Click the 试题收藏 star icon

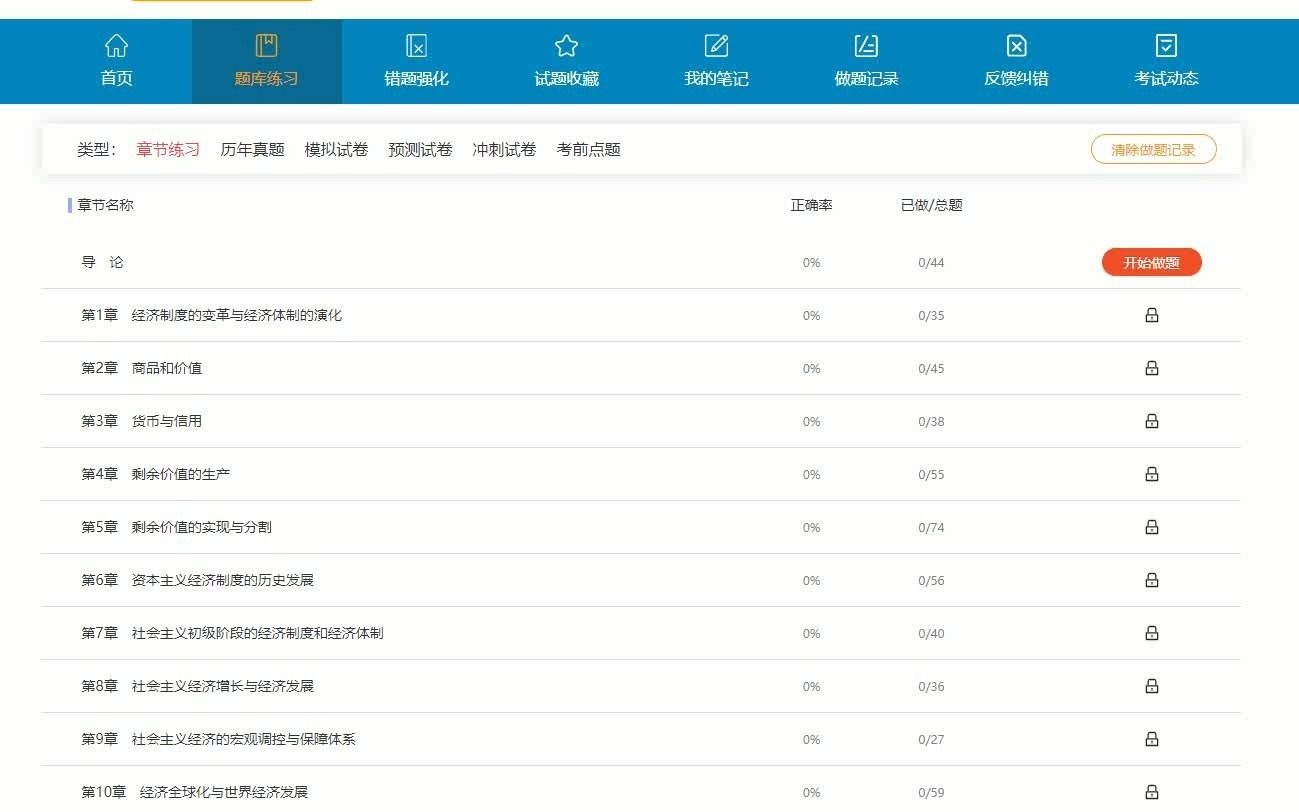567,46
